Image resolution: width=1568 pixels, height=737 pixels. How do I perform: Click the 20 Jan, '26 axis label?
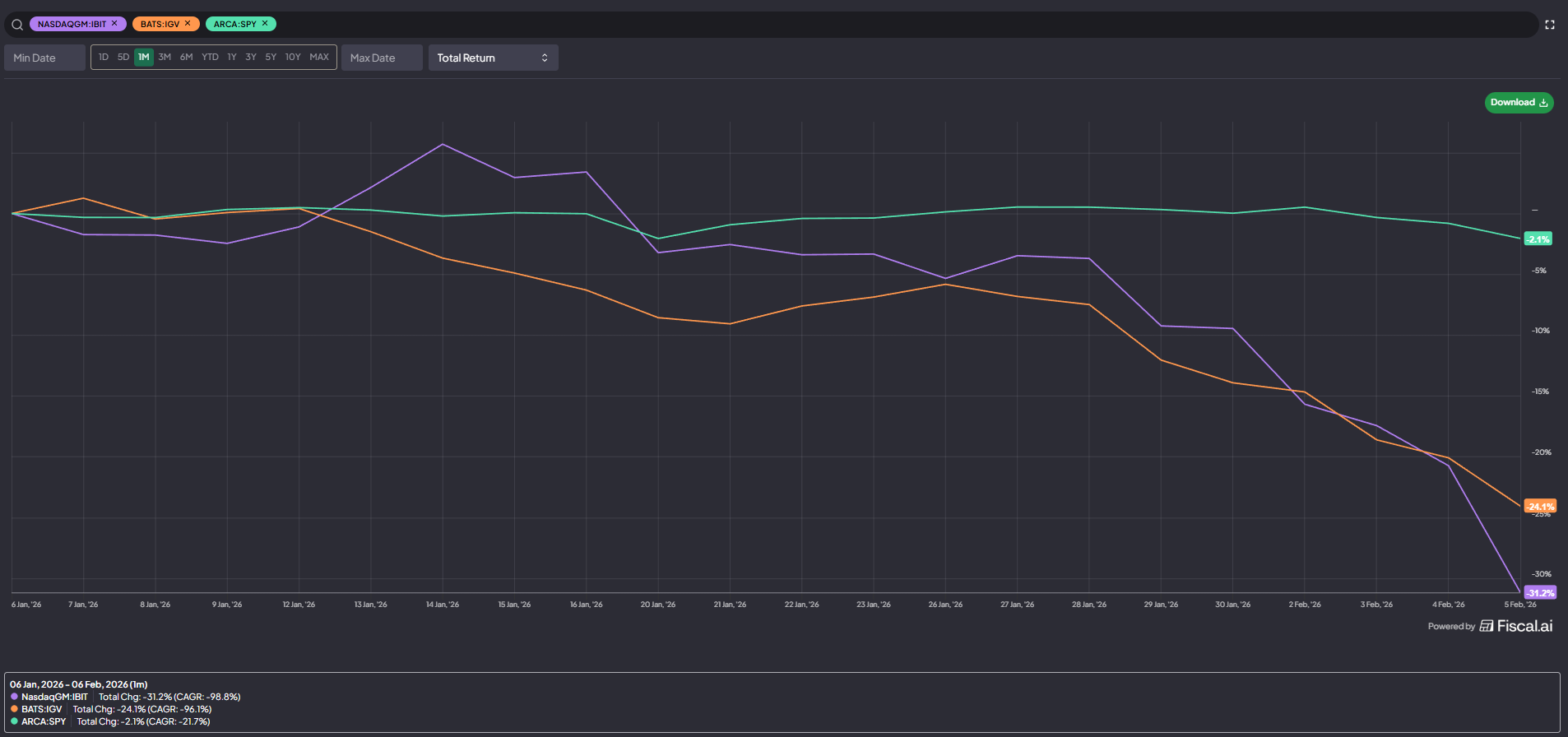658,605
